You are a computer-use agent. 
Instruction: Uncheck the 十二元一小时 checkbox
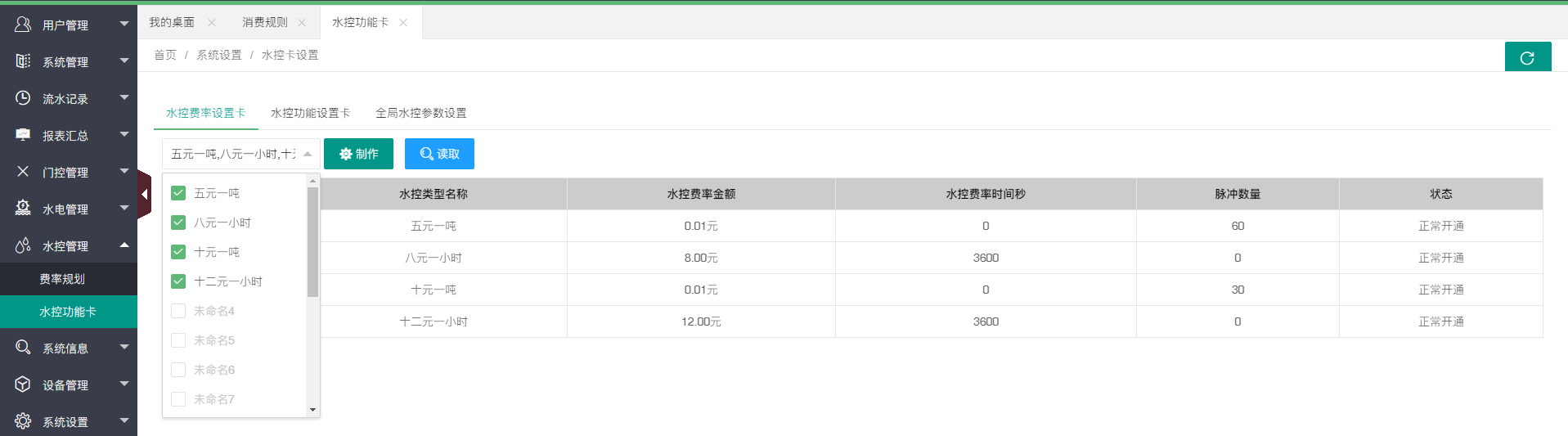[178, 281]
